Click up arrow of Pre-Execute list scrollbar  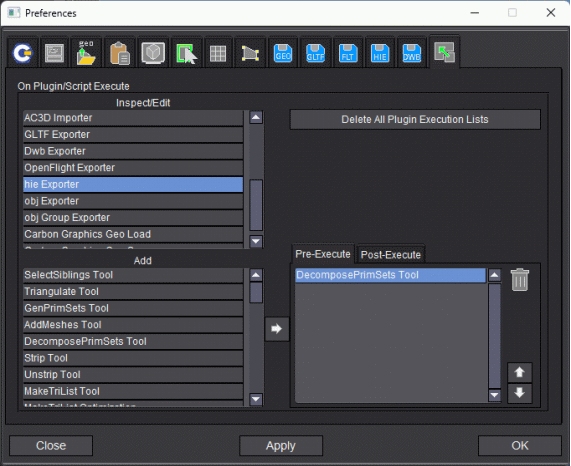494,275
